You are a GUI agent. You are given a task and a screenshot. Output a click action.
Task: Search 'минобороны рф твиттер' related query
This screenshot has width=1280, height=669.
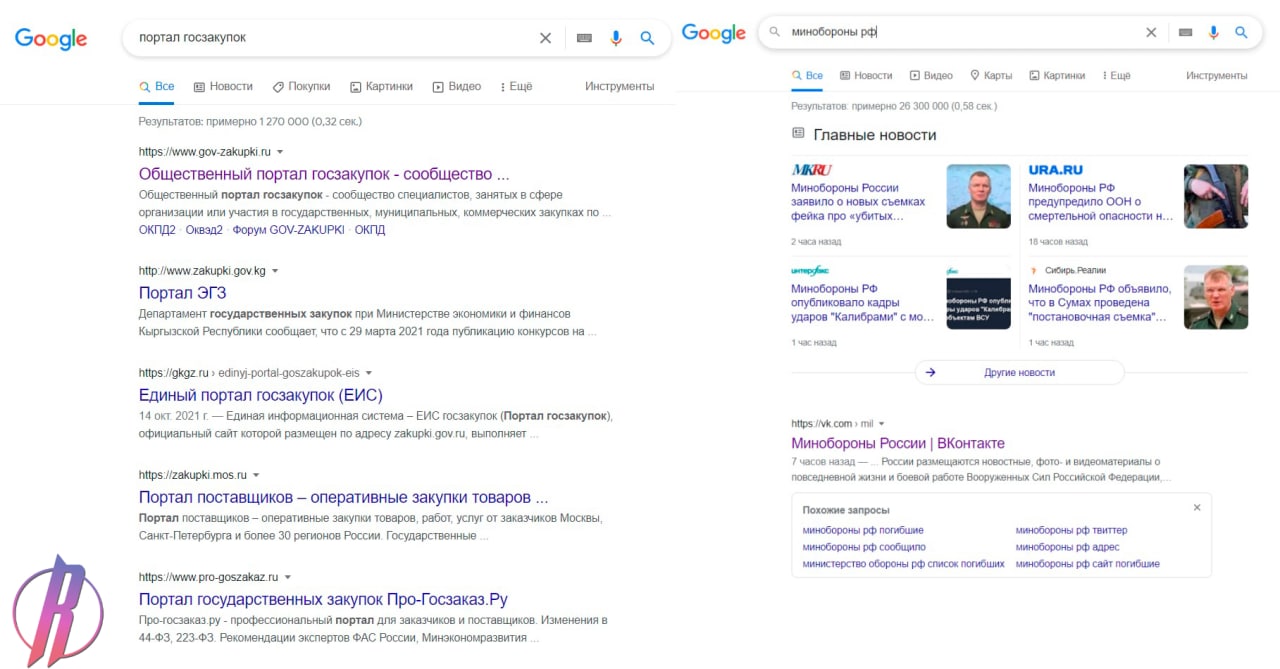point(1071,530)
